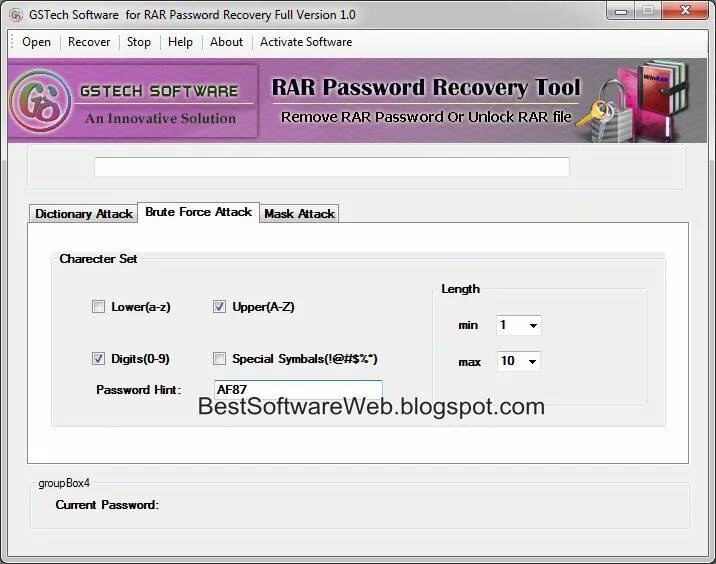The width and height of the screenshot is (716, 564).
Task: Click Recover in the toolbar
Action: pos(89,42)
